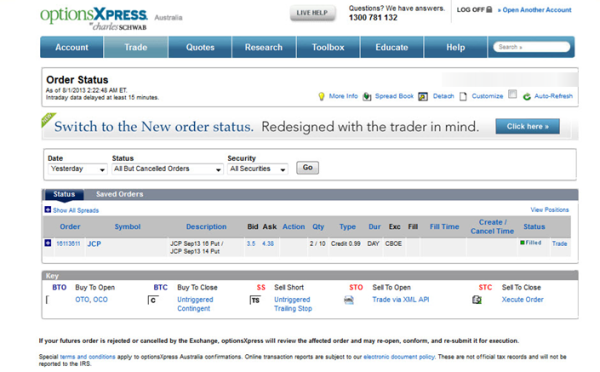Open the Educate menu

coord(392,47)
